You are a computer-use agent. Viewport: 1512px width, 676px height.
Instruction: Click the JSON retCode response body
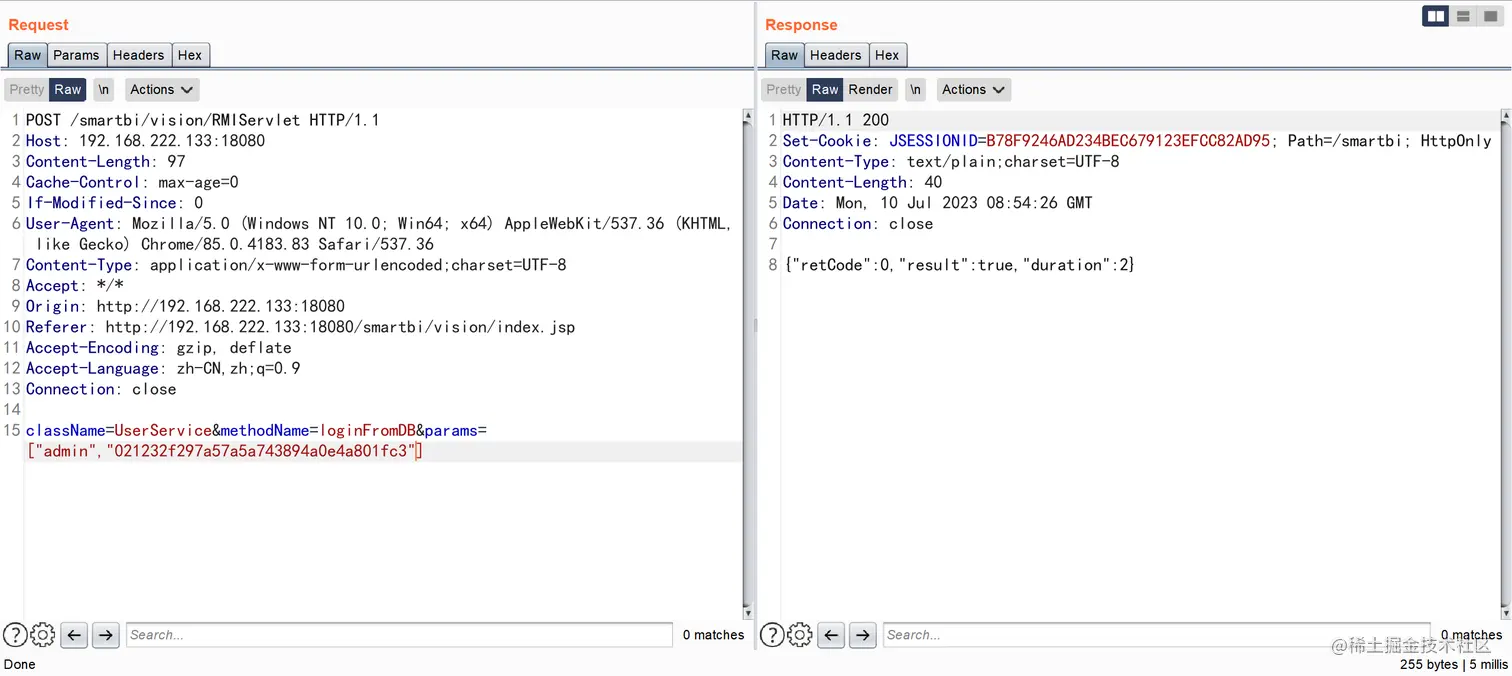[x=960, y=265]
